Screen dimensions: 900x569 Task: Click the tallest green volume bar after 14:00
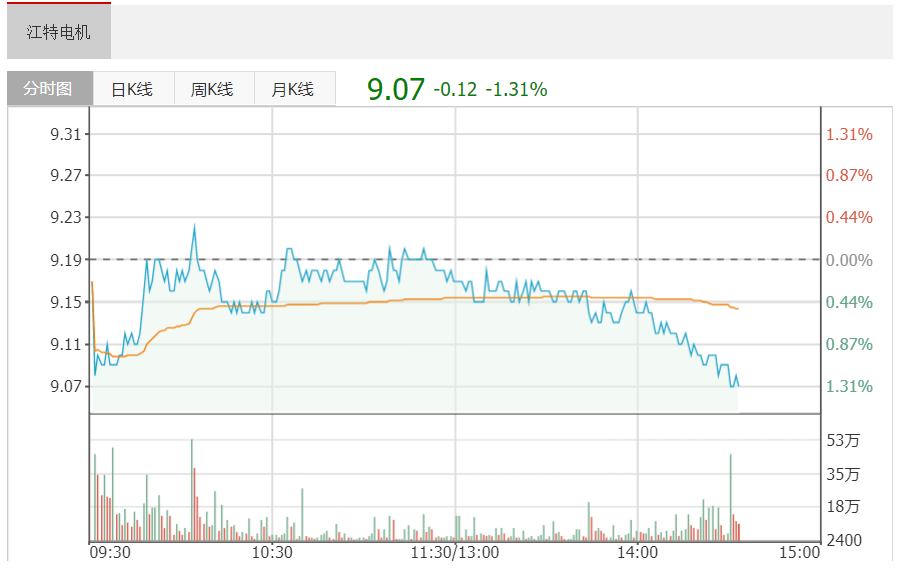coord(731,497)
